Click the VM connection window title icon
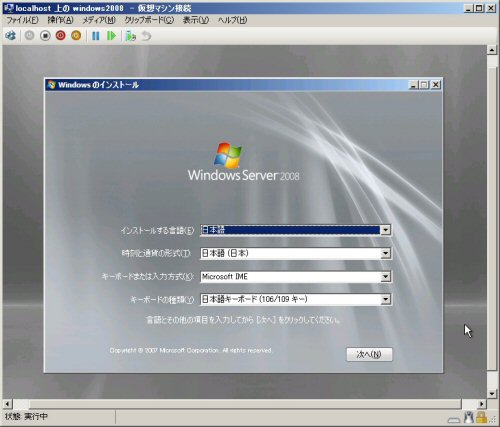The image size is (500, 427). click(9, 8)
